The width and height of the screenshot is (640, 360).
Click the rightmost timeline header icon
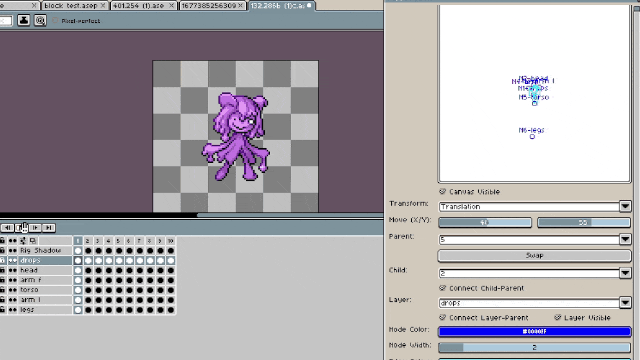pos(33,241)
